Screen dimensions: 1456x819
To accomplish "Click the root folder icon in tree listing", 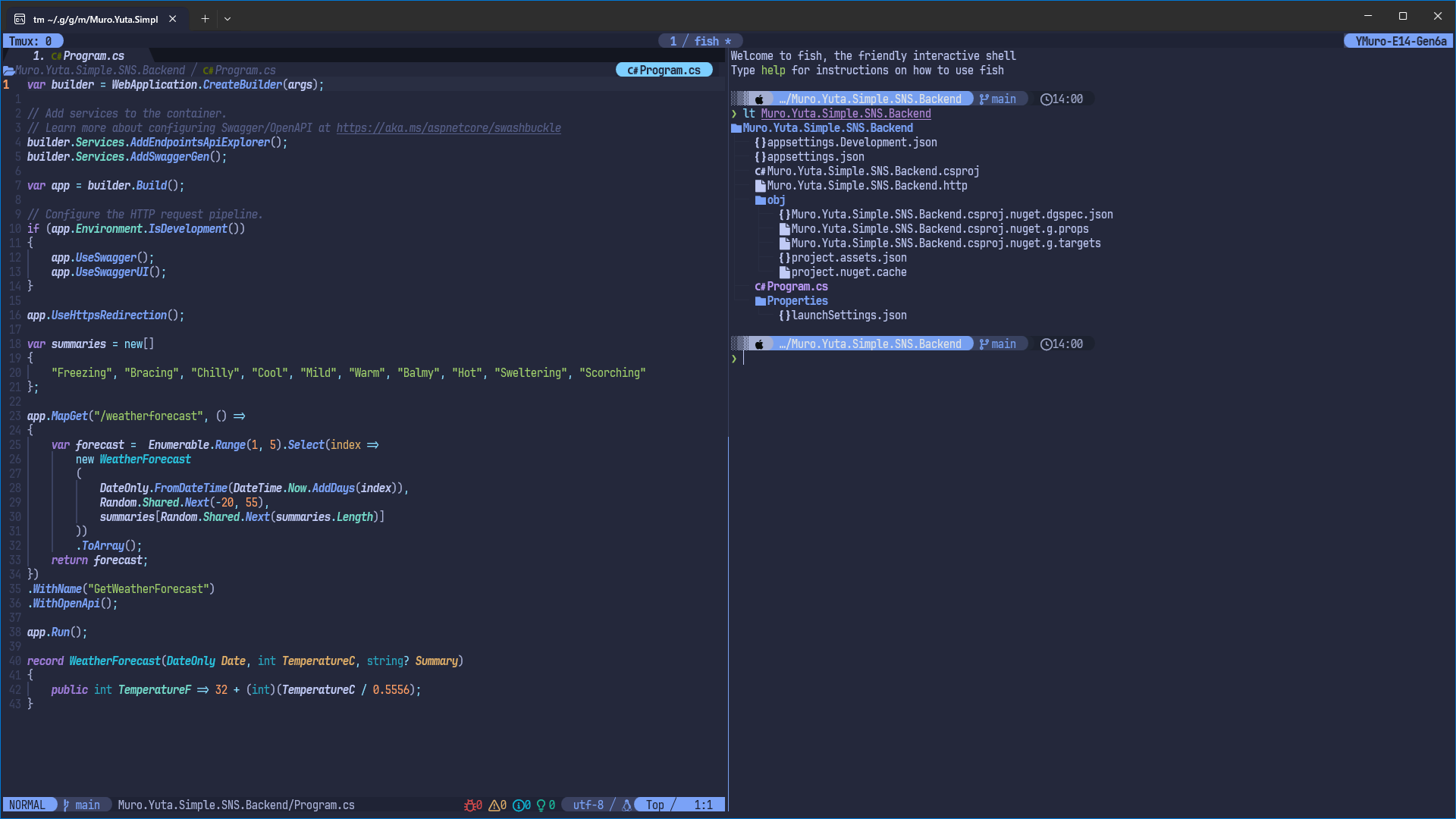I will 736,128.
